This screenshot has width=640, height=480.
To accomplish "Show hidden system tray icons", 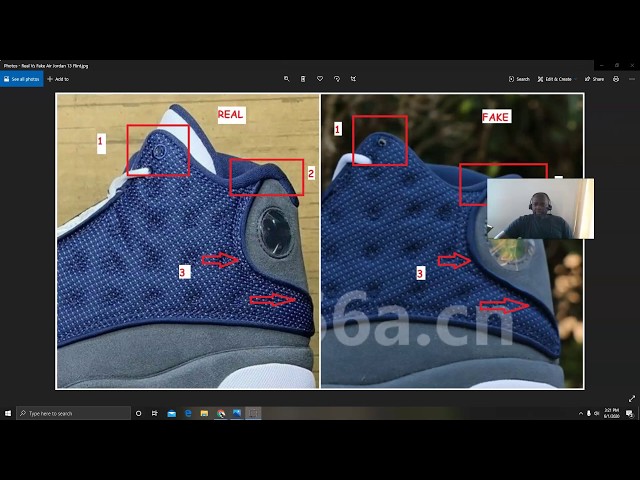I will 581,413.
